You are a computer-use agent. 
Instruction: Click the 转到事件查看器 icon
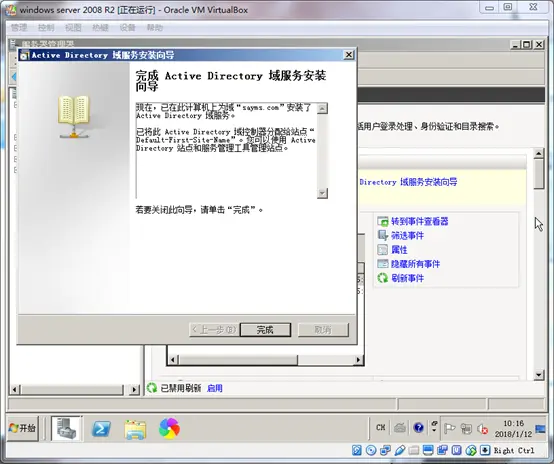pyautogui.click(x=383, y=222)
